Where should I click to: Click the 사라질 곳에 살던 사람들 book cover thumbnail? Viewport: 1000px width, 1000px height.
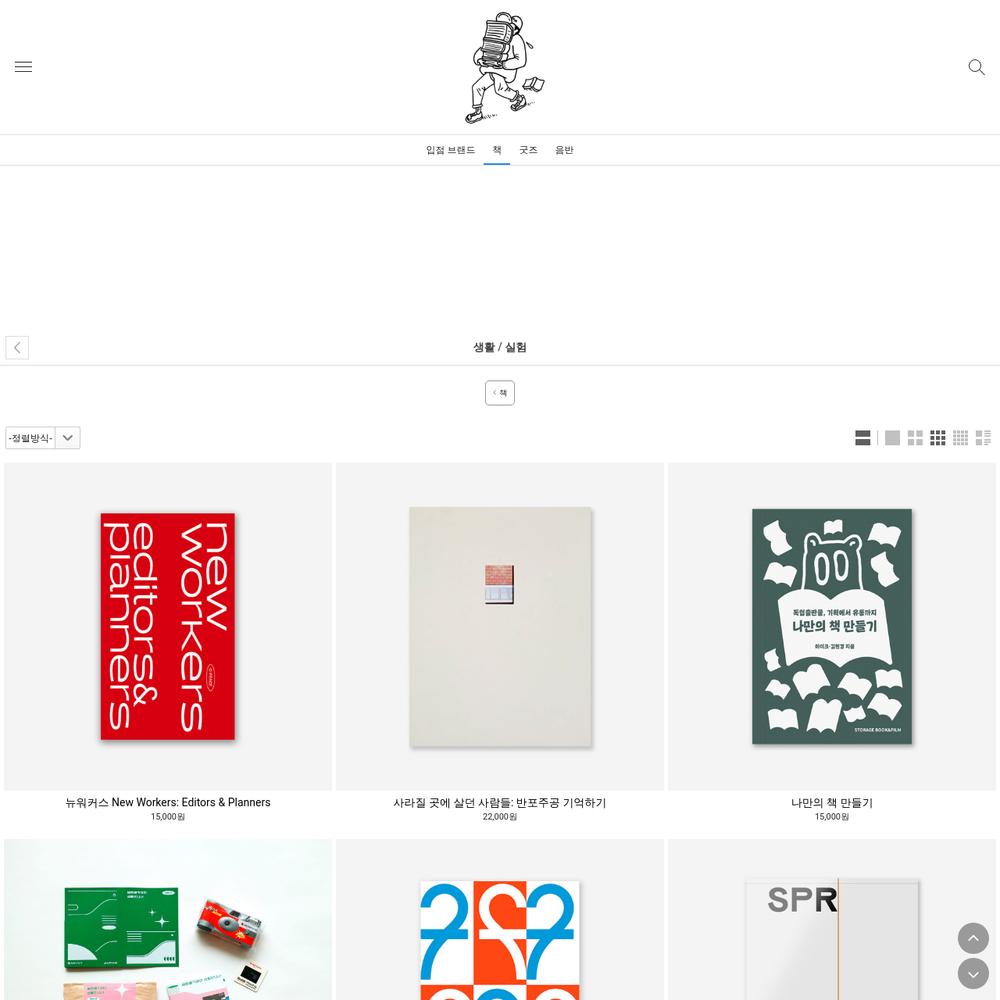tap(500, 626)
